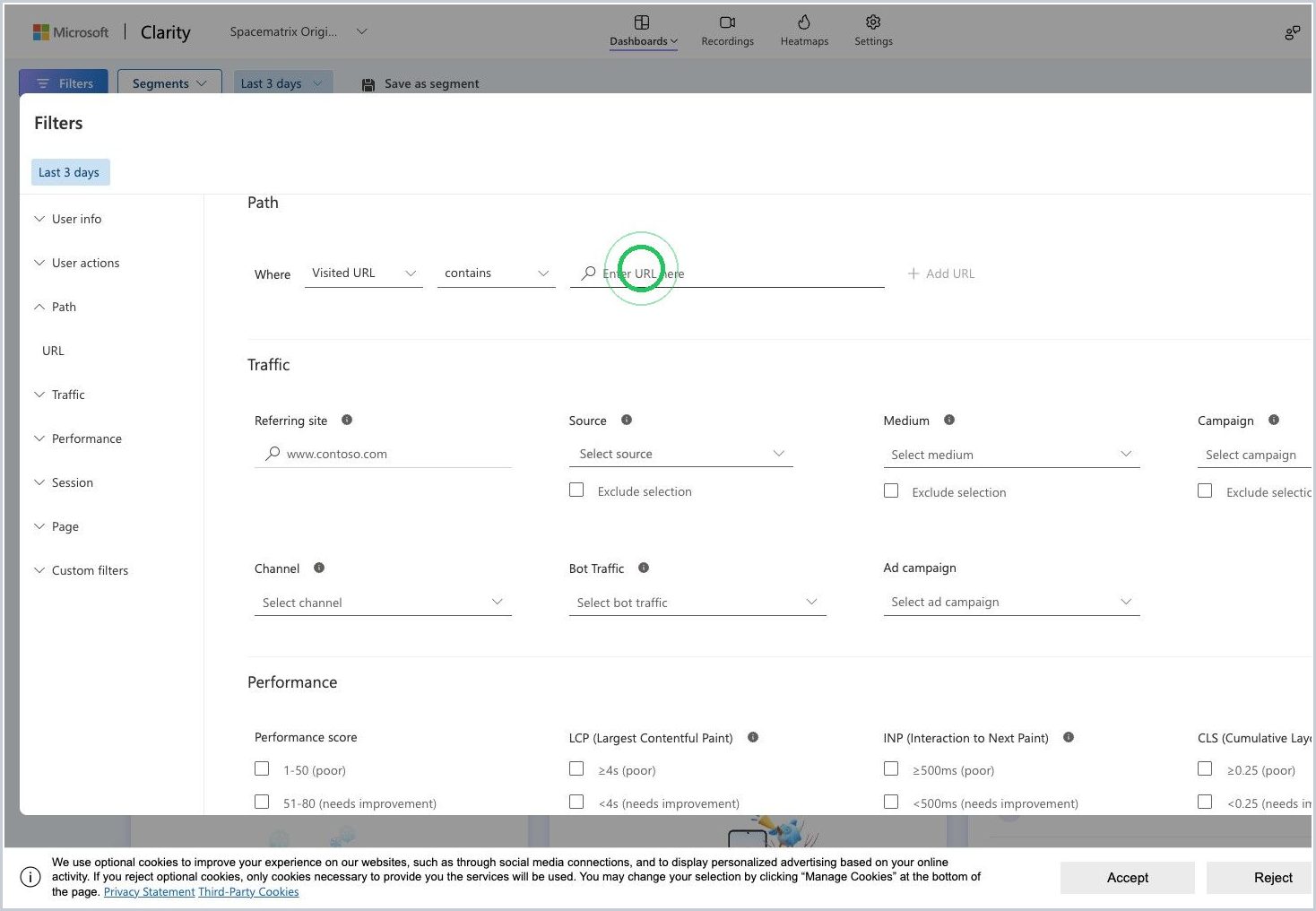Open the Settings gear icon
Image resolution: width=1316 pixels, height=911 pixels.
[x=873, y=22]
